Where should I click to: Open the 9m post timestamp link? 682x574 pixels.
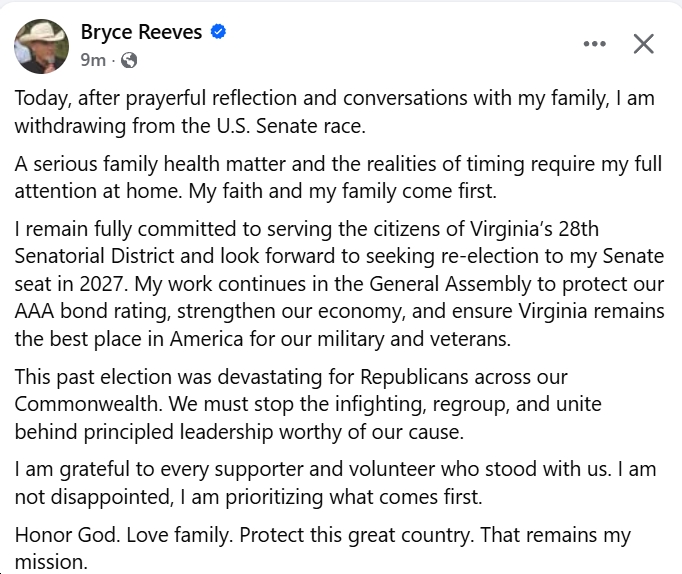point(93,61)
